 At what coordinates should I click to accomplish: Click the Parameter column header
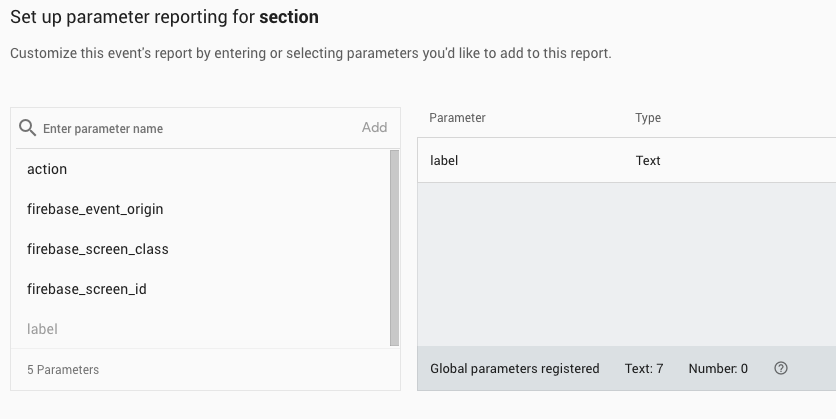click(x=457, y=118)
